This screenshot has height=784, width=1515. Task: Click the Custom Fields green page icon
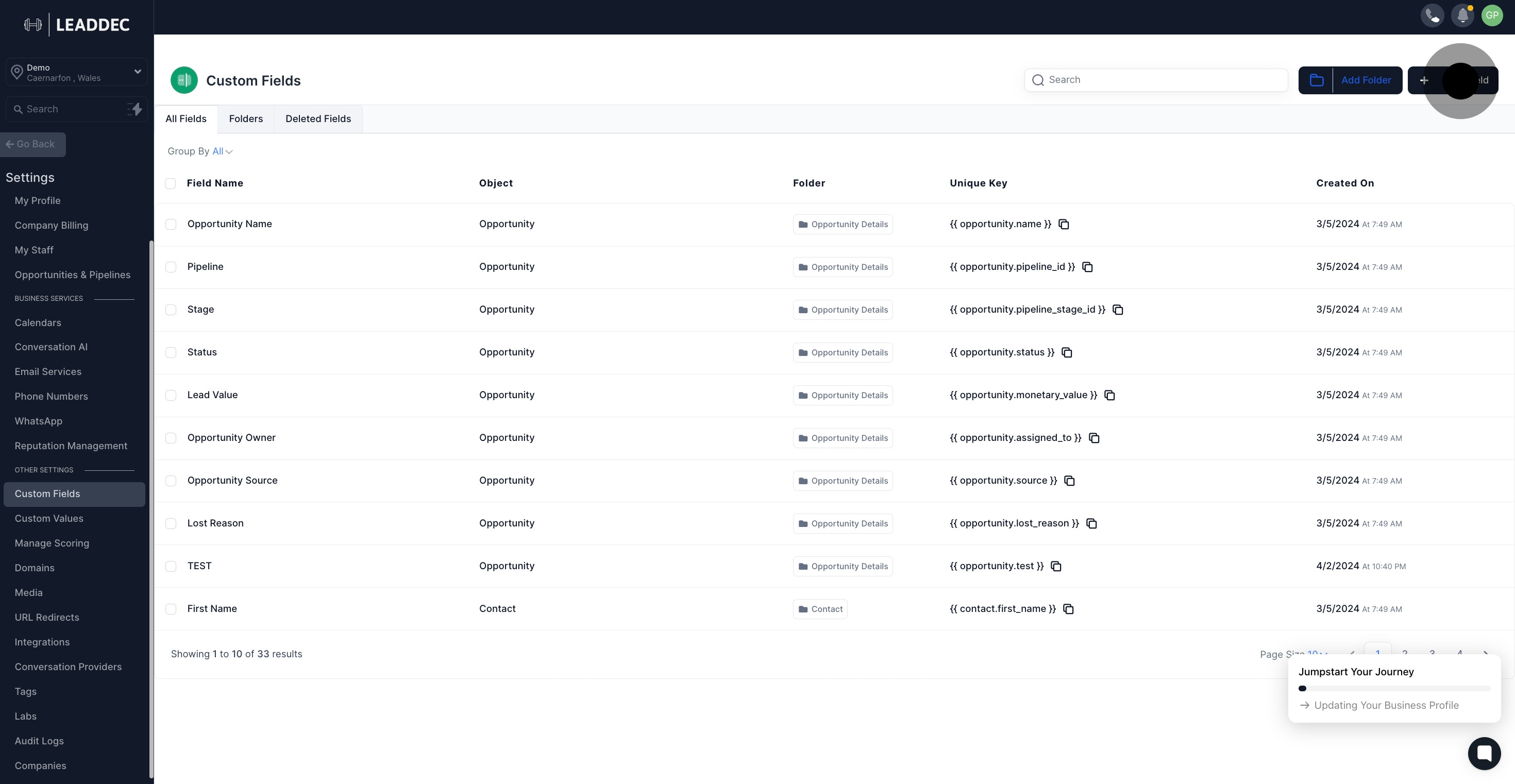pos(184,80)
